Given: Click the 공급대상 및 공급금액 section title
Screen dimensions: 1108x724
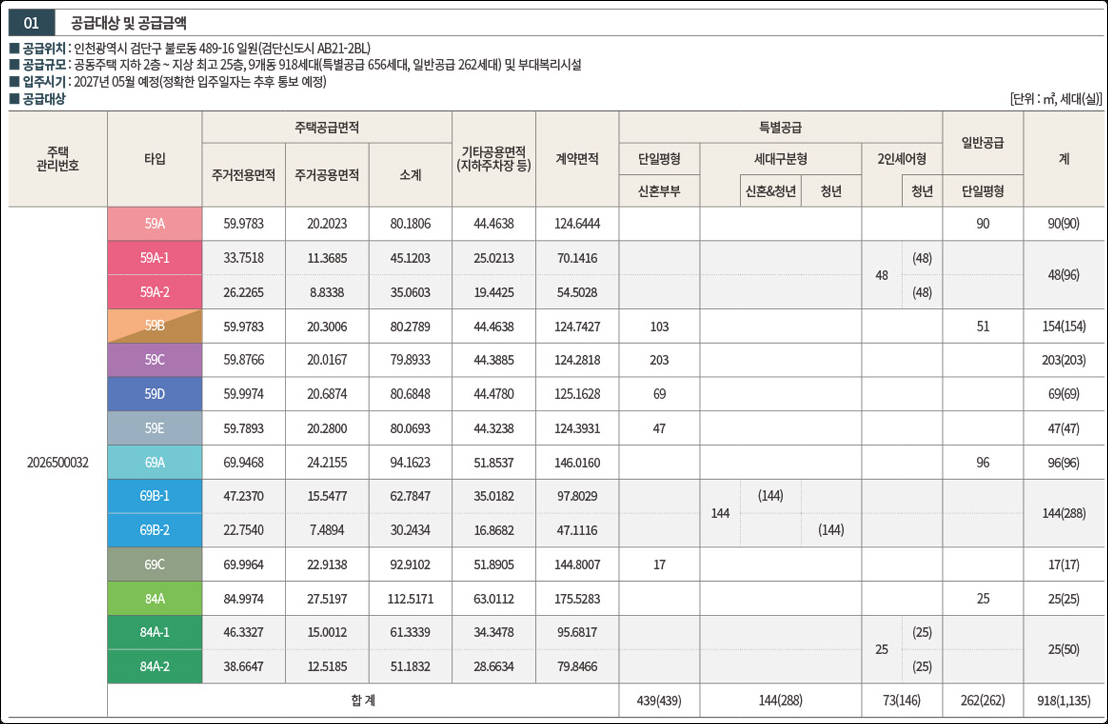Looking at the screenshot, I should pyautogui.click(x=129, y=23).
